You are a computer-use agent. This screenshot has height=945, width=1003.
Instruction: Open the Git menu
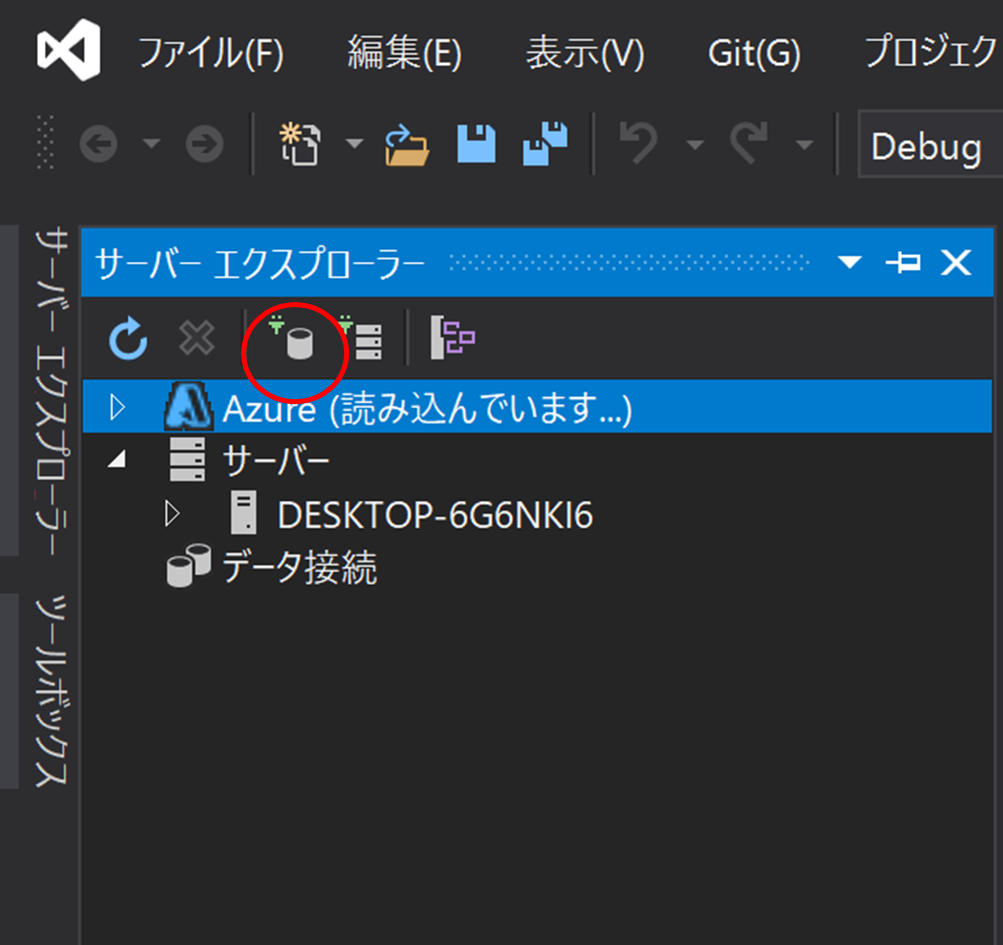point(753,54)
